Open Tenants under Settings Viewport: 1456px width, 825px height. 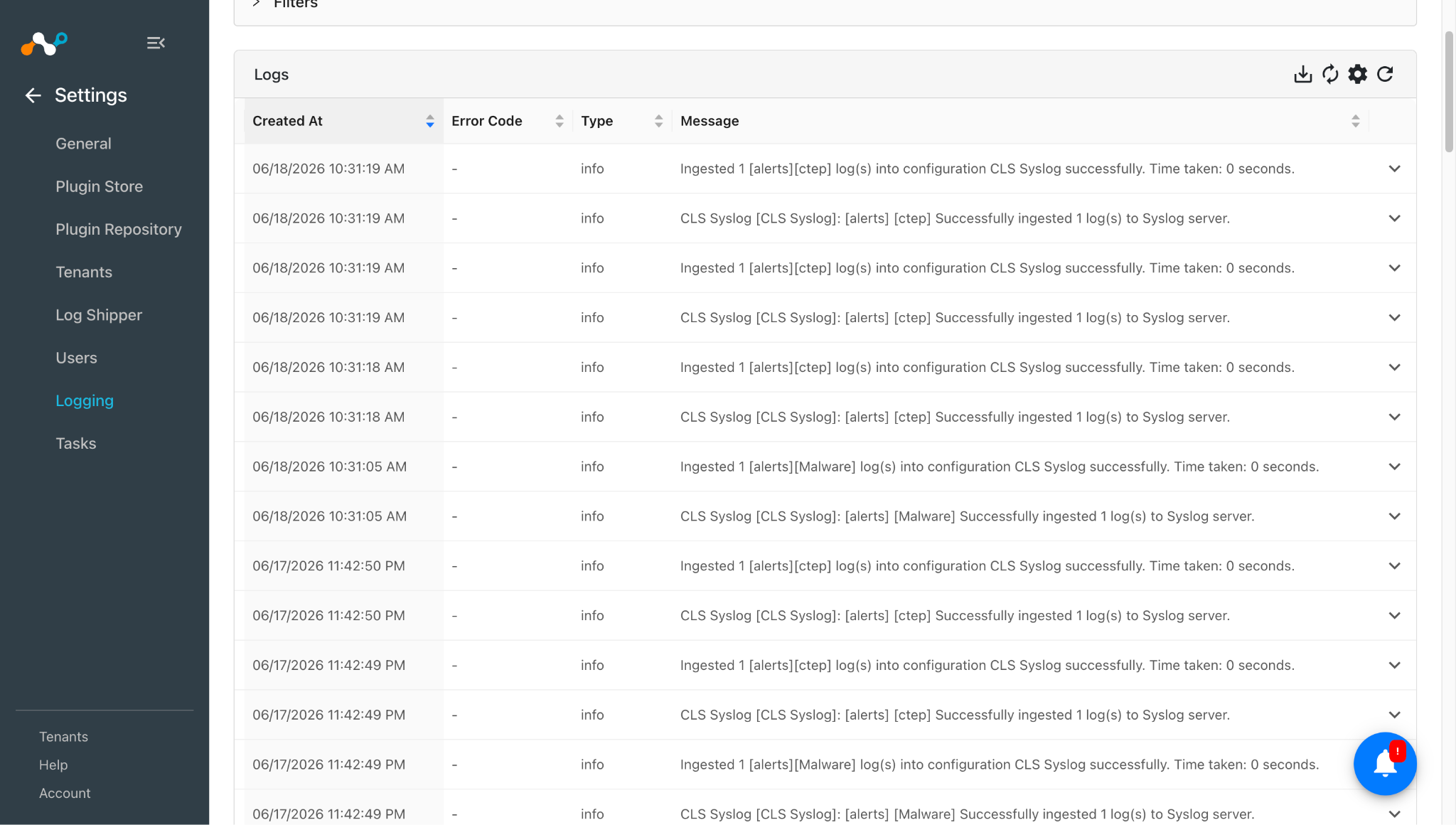pyautogui.click(x=84, y=272)
